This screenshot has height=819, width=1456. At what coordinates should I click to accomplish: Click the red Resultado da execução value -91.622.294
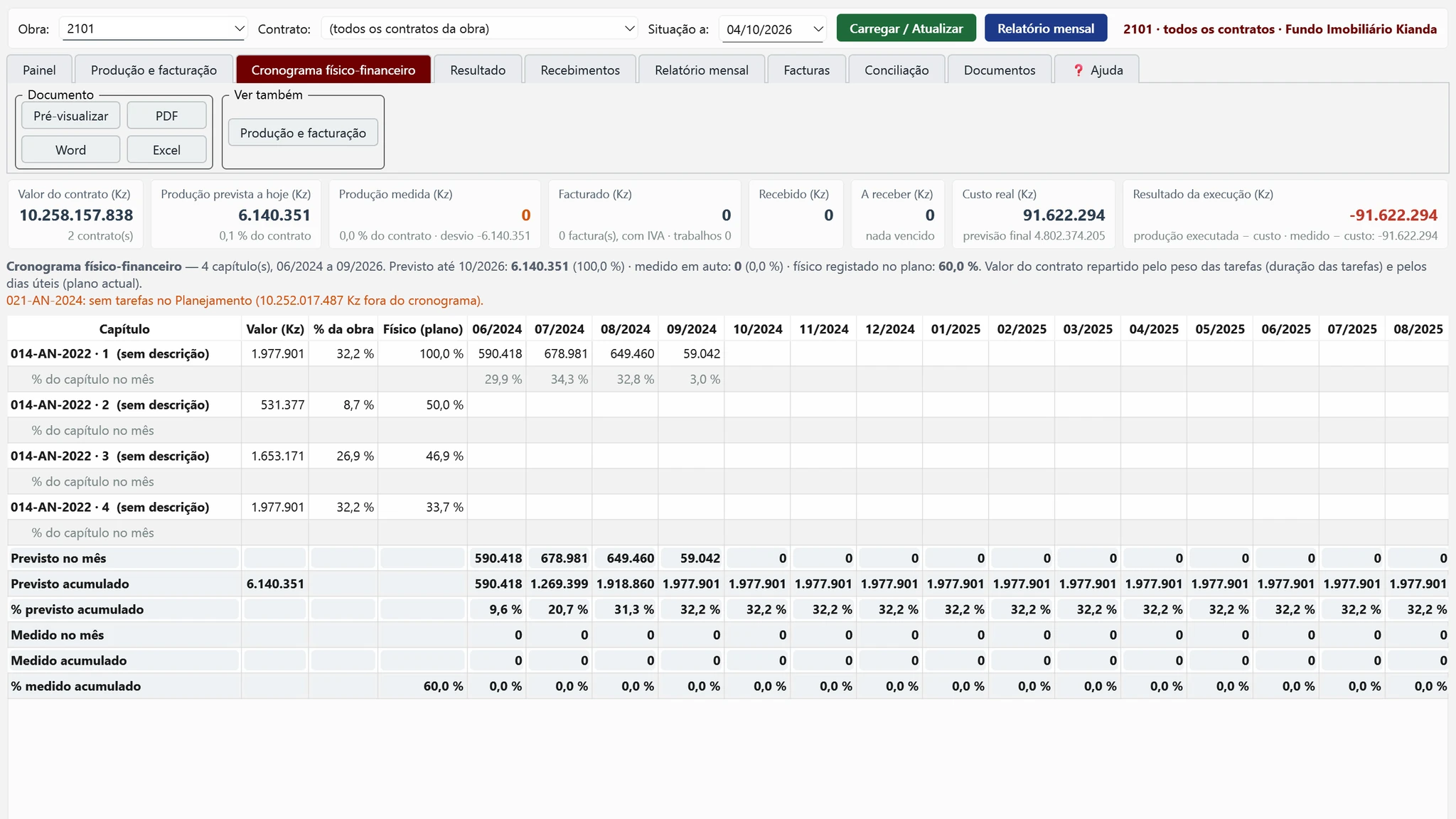[1393, 215]
